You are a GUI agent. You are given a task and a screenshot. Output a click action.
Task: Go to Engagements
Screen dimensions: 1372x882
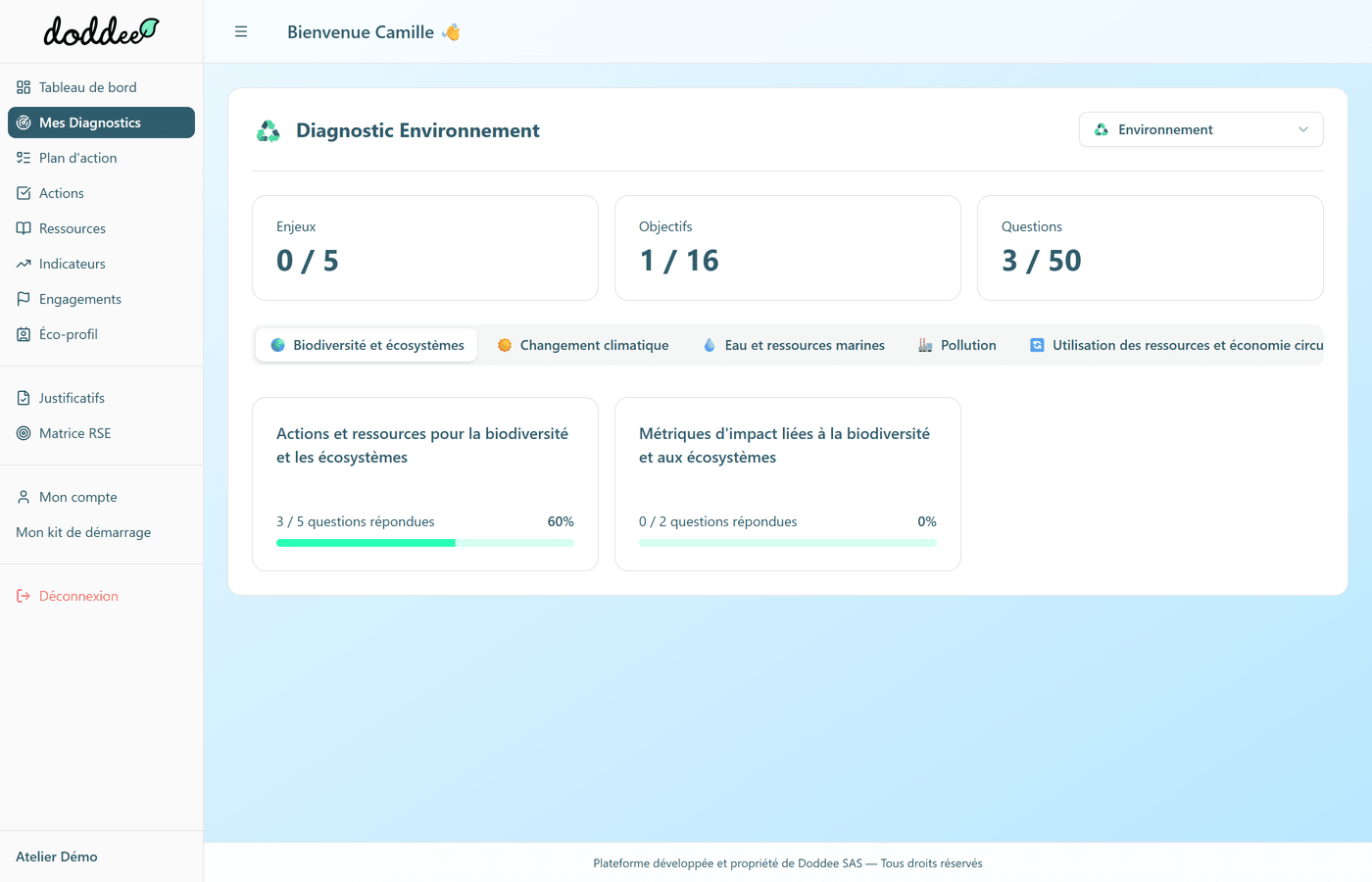pyautogui.click(x=101, y=299)
